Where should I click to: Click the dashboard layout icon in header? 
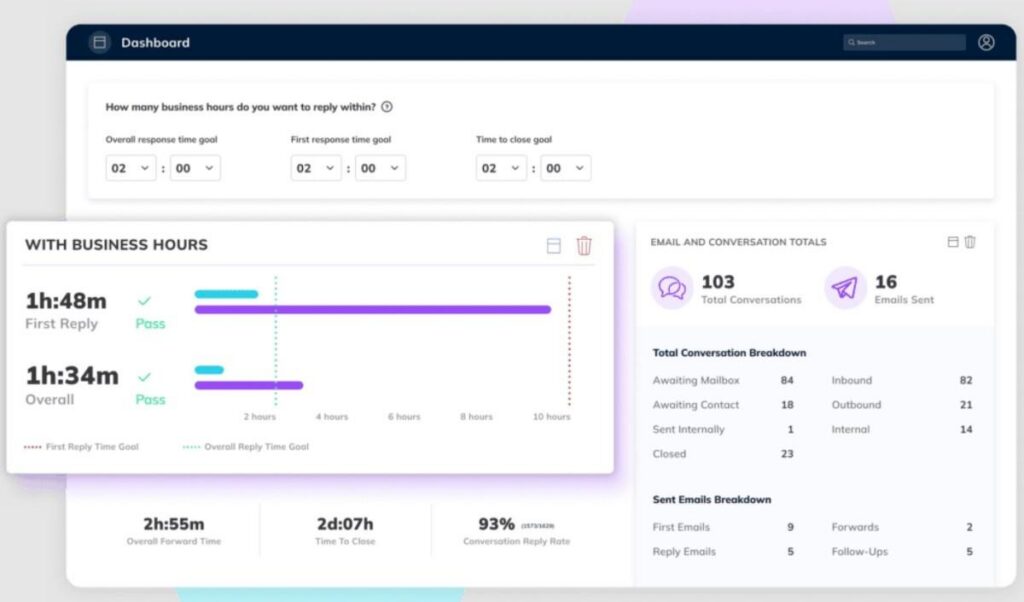pos(98,42)
